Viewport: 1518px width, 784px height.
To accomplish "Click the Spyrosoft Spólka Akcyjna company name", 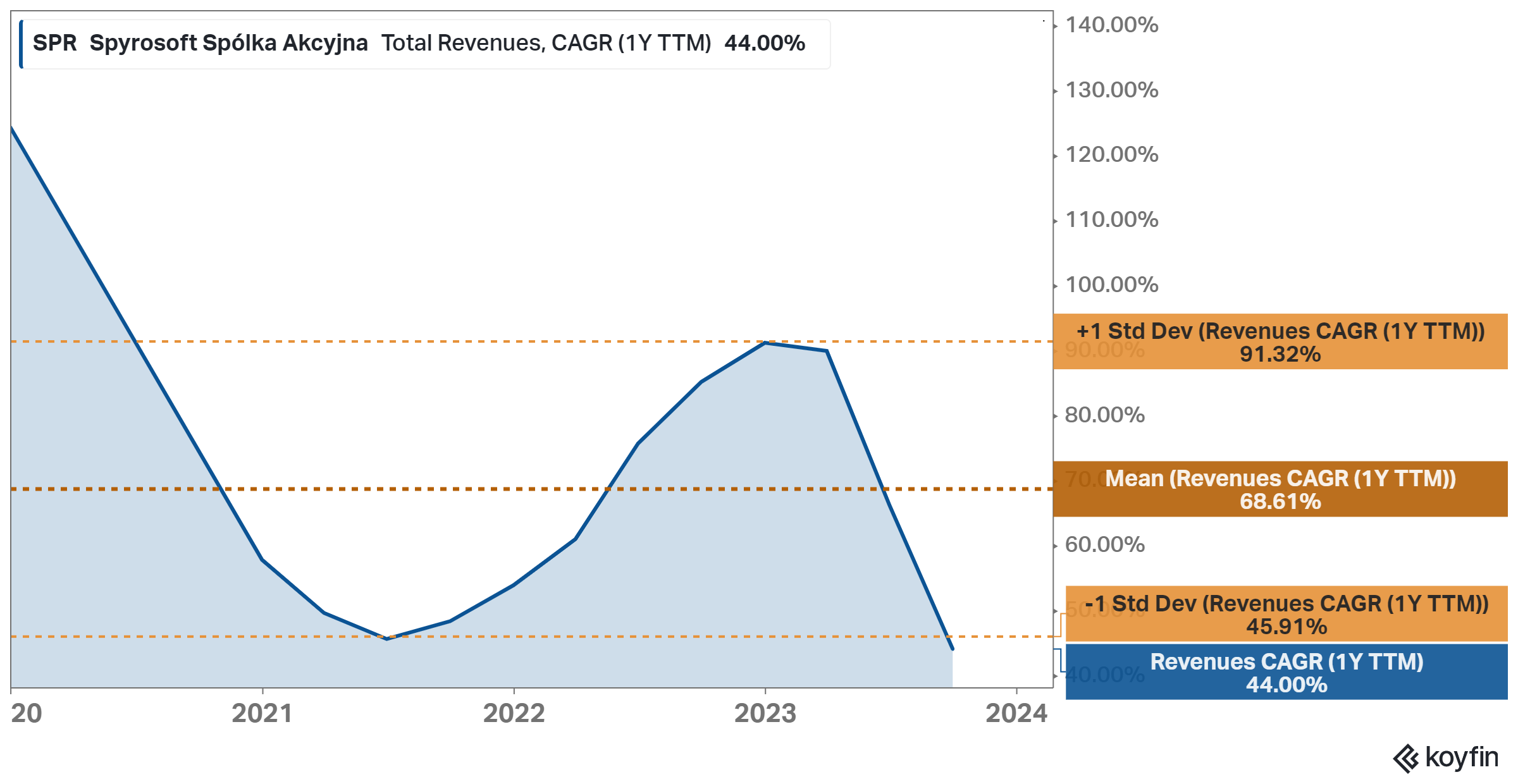I will pos(228,43).
